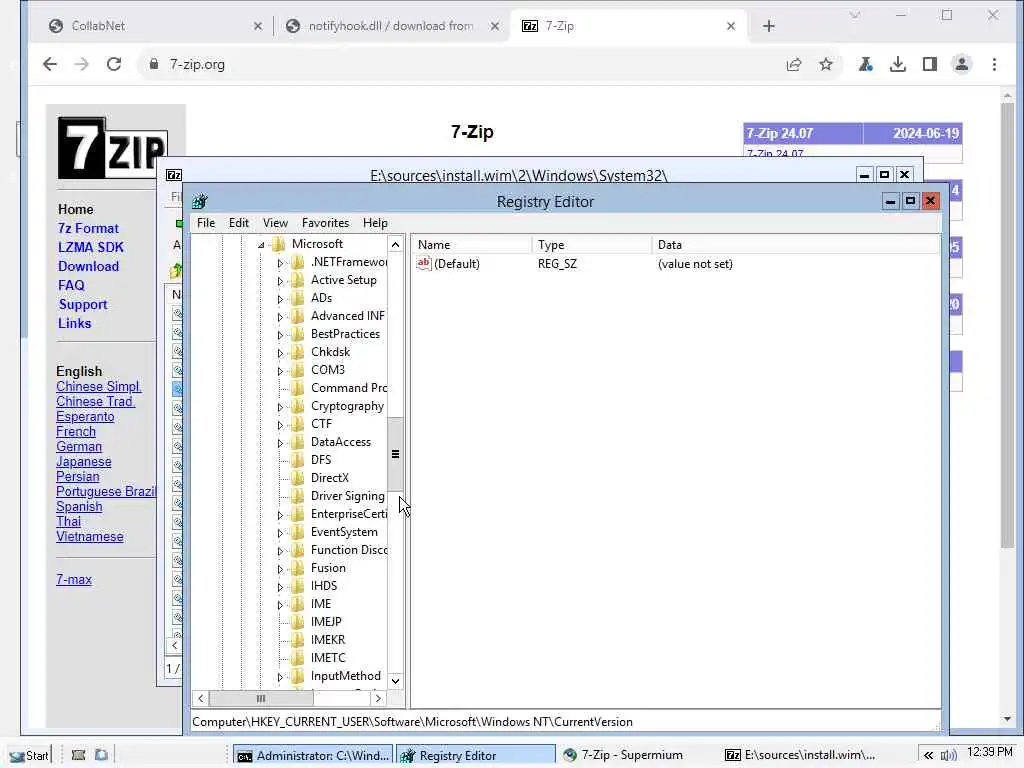Select the Command Processor folder icon
1024x768 pixels.
coord(297,388)
